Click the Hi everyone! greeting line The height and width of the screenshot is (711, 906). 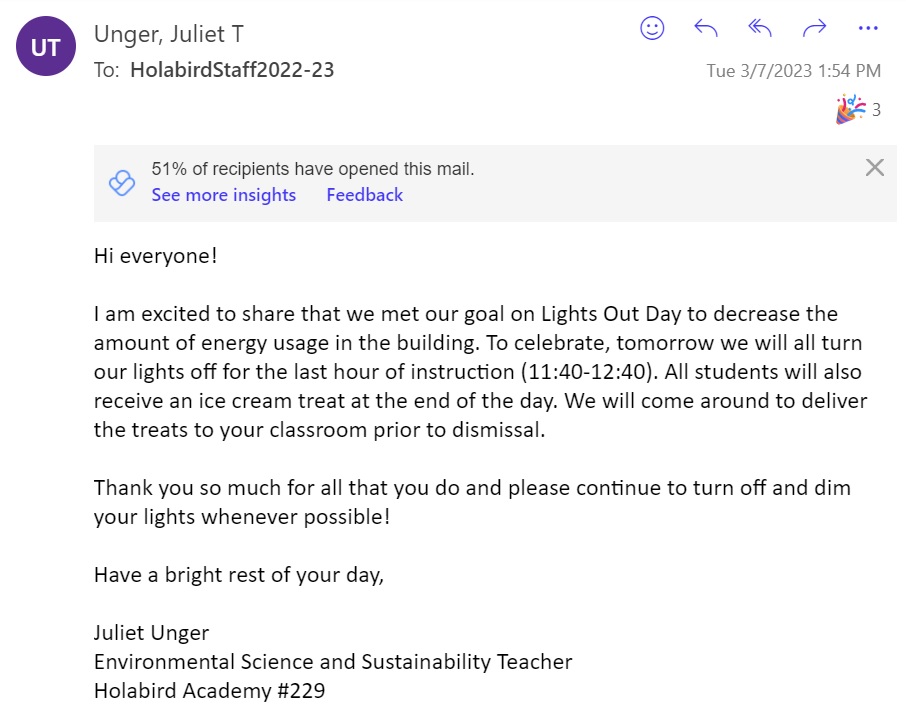pos(155,256)
